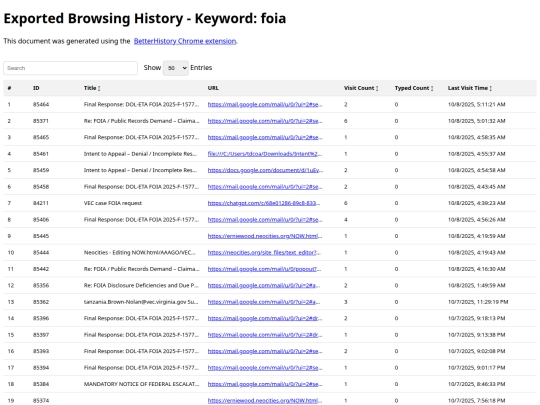Click the URL column header
The height and width of the screenshot is (405, 540).
tap(213, 88)
